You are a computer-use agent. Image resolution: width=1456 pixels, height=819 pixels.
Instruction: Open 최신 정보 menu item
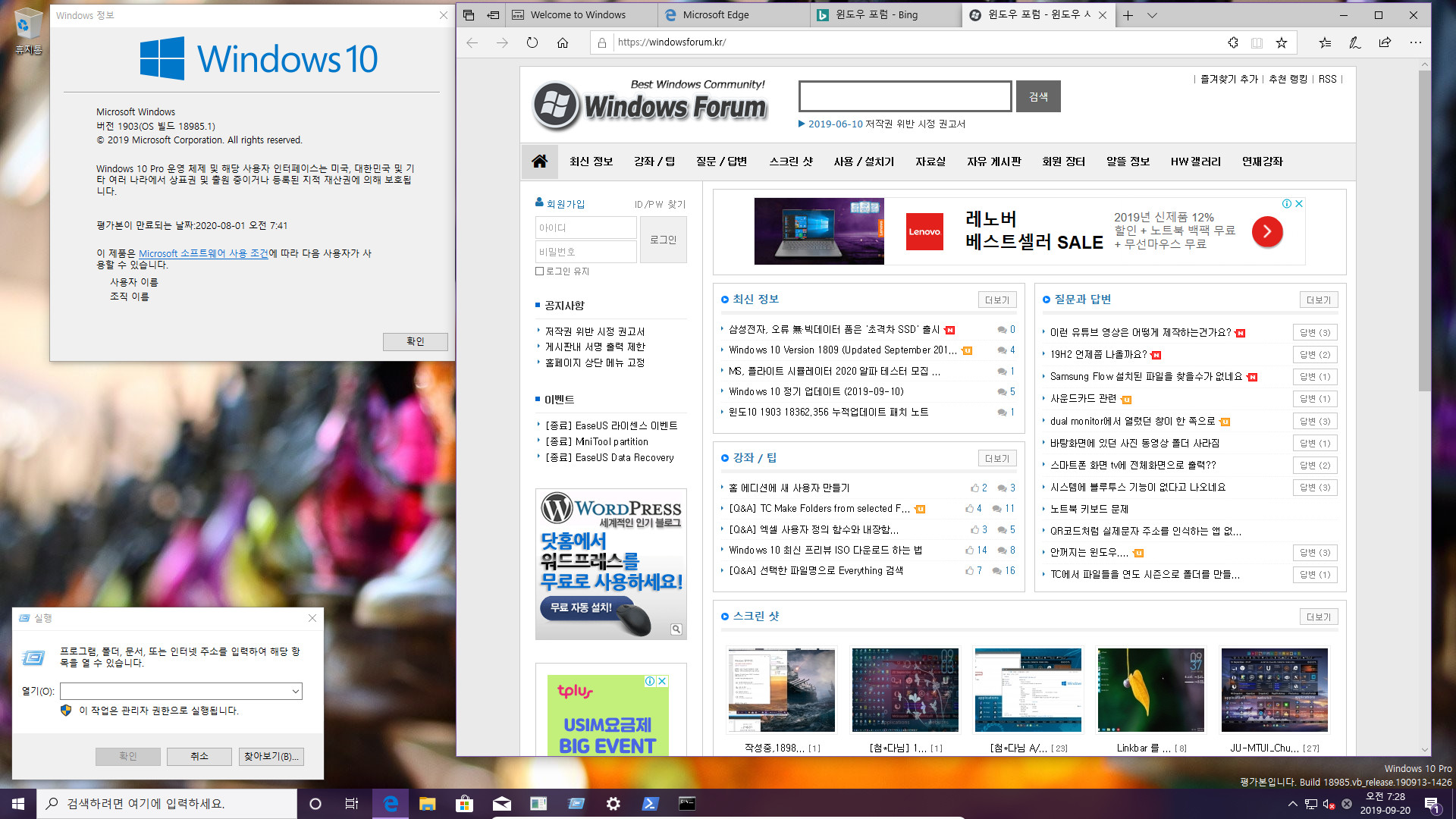click(x=591, y=162)
